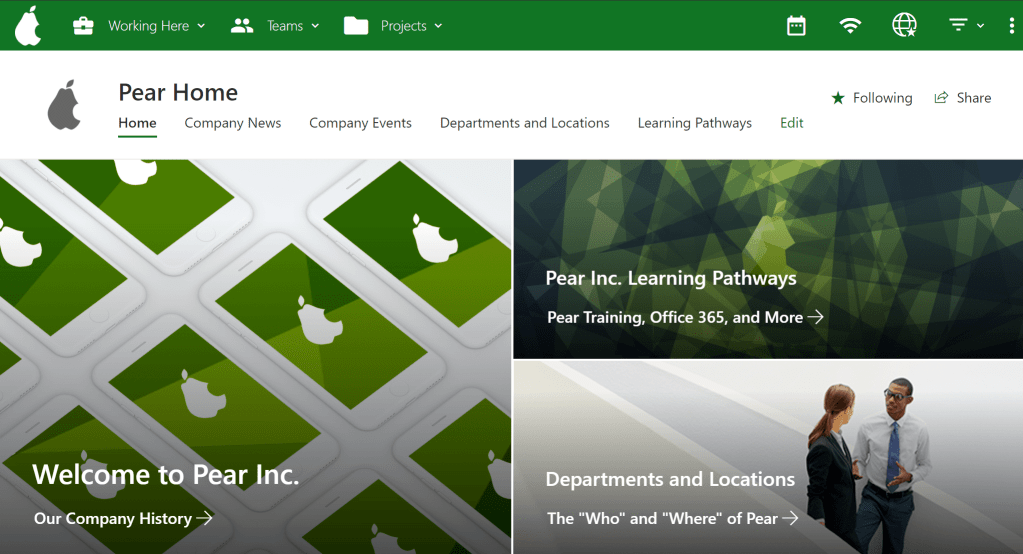Screen dimensions: 1023x554
Task: Expand the chevron next to the filter icon
Action: tap(980, 26)
